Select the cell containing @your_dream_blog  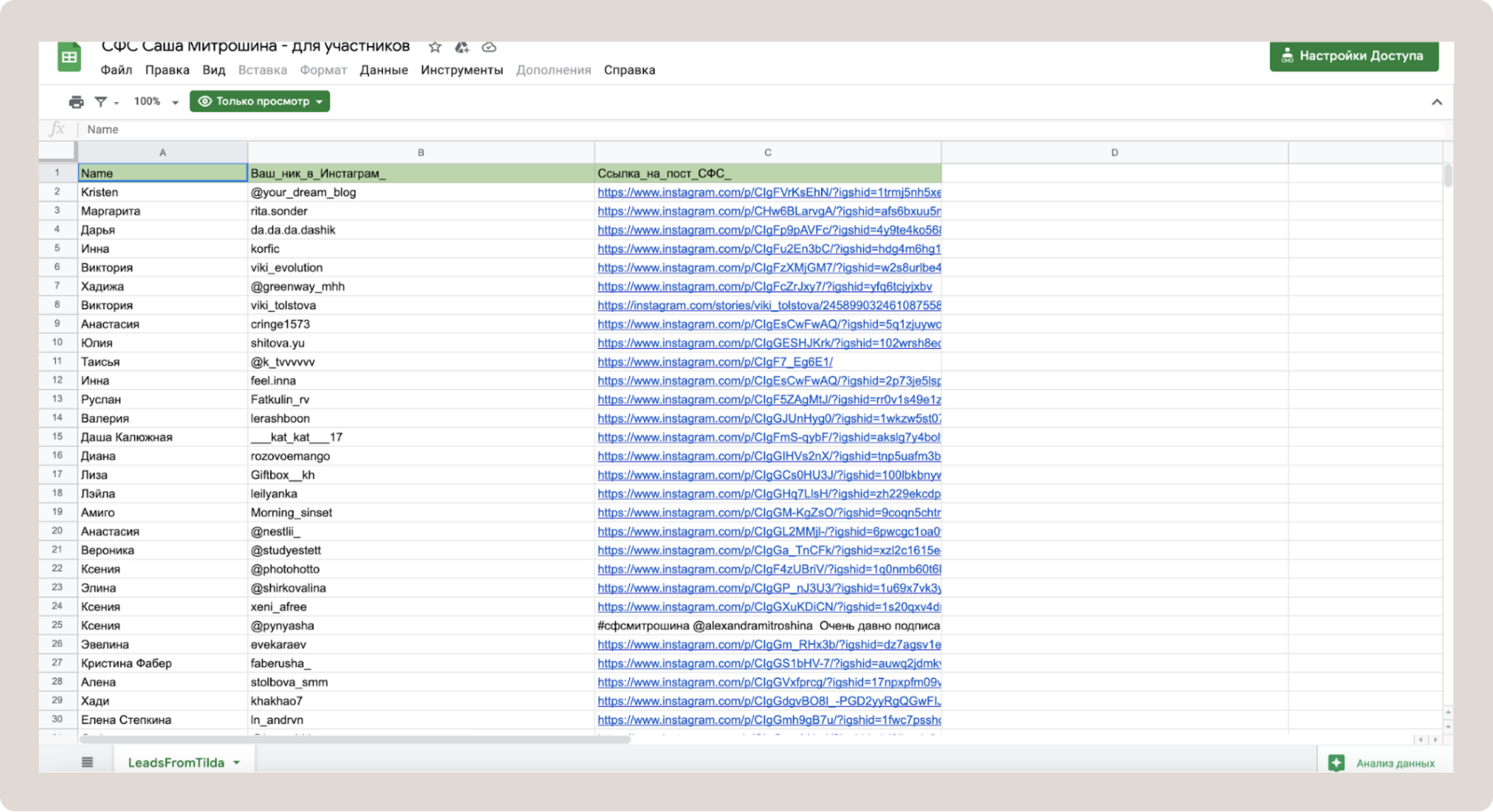[421, 193]
